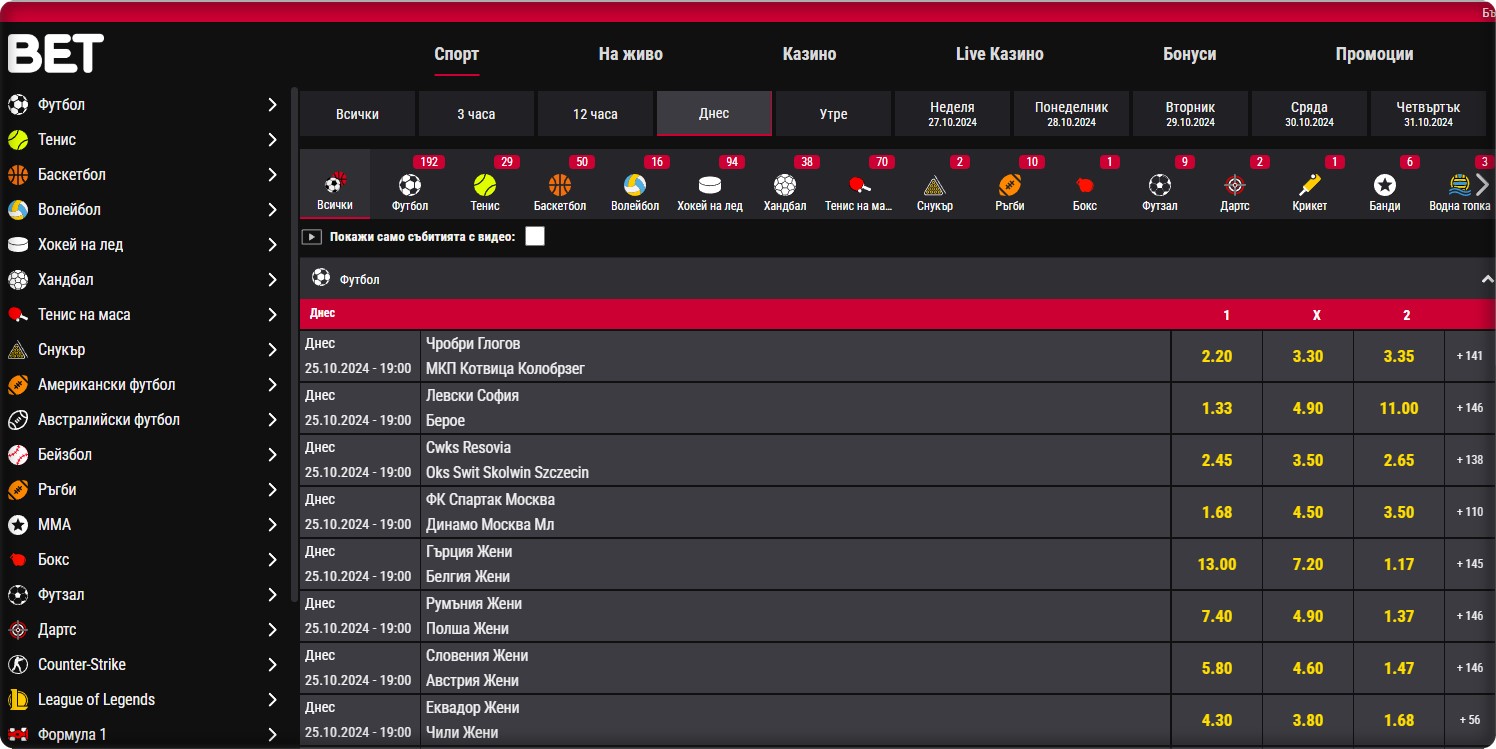Select the Snooker triangle icon filter

[x=934, y=186]
